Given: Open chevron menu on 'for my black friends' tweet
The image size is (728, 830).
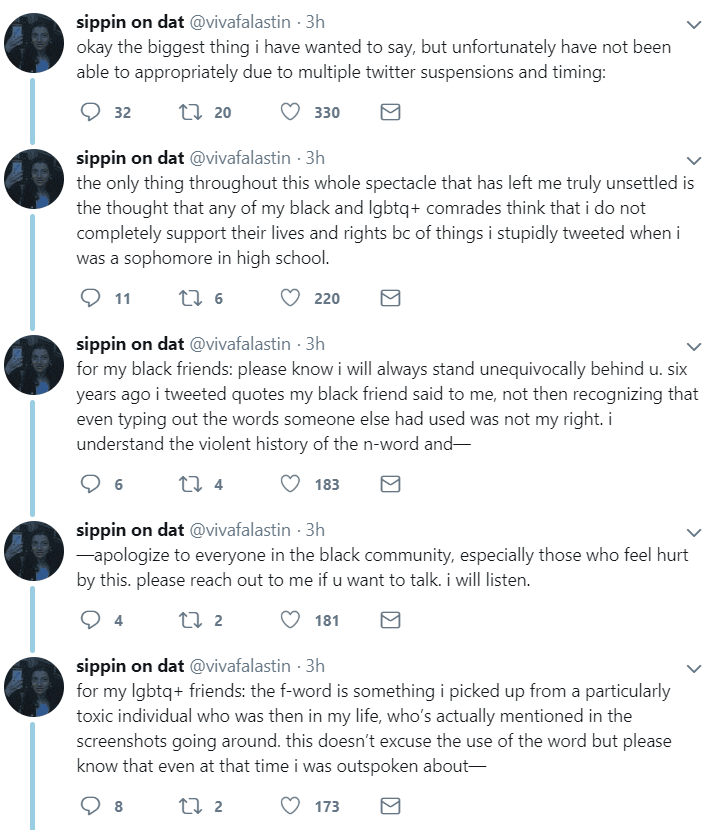Looking at the screenshot, I should click(694, 347).
